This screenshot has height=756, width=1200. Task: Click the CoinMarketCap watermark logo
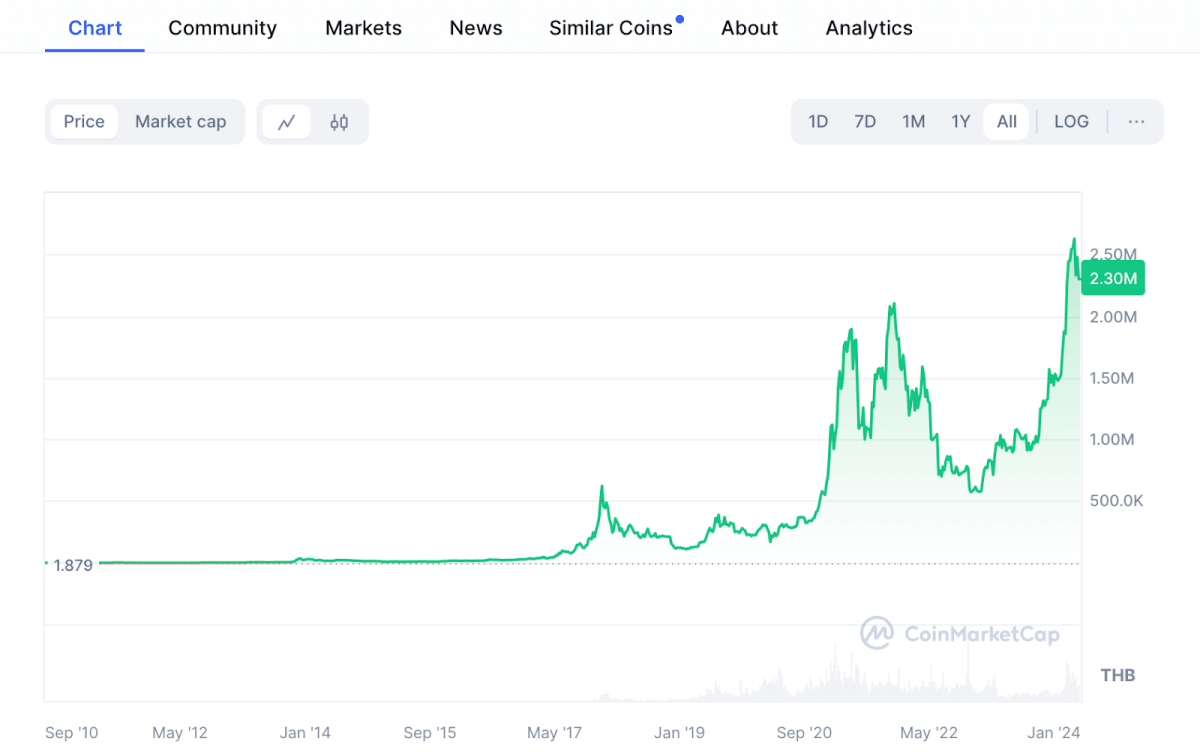[960, 633]
